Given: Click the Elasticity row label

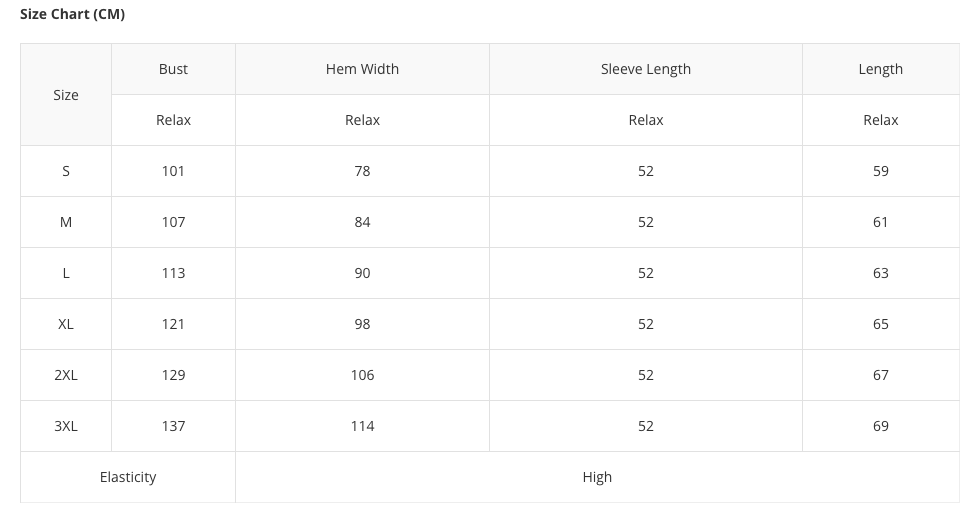Looking at the screenshot, I should click(128, 477).
